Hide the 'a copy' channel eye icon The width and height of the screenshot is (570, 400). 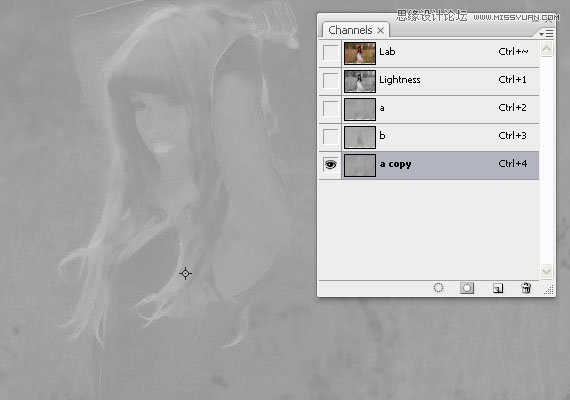[330, 165]
